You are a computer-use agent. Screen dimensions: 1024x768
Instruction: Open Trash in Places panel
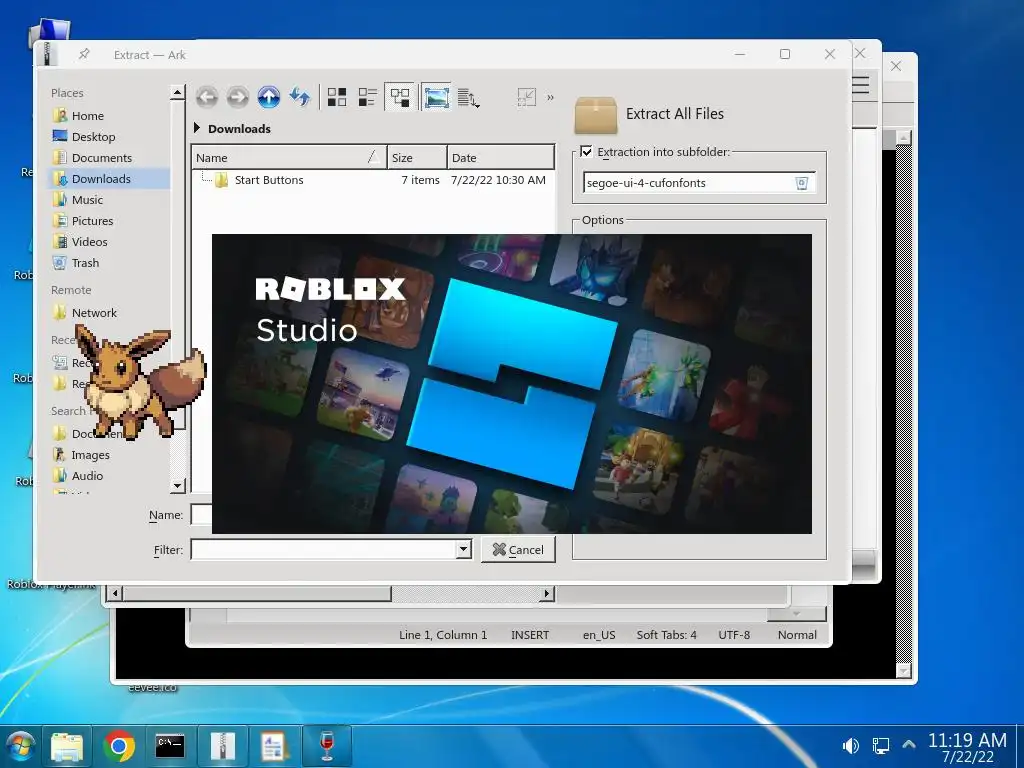click(x=85, y=263)
